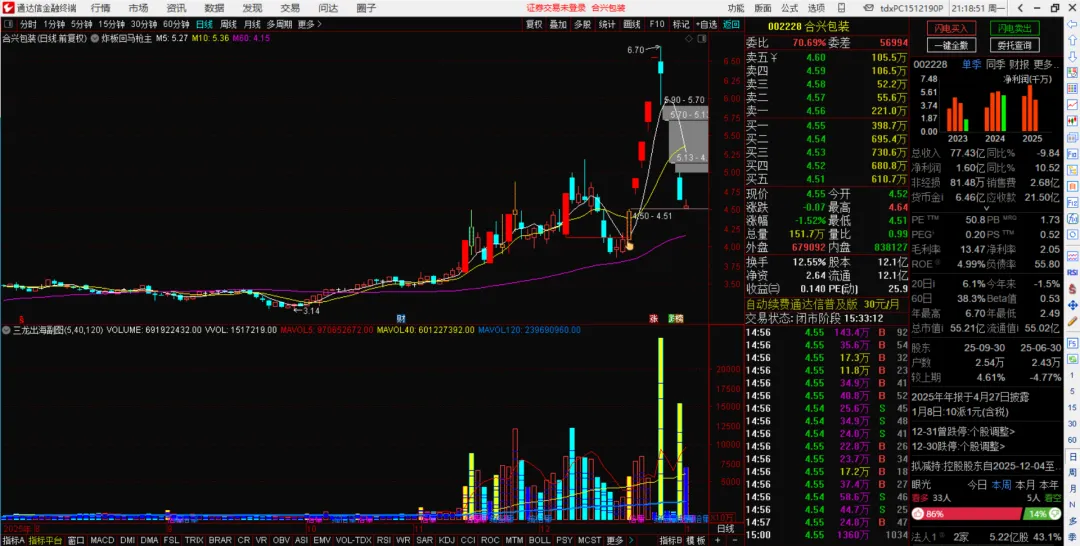This screenshot has width=1080, height=546.
Task: Click the +自选 button
Action: [706, 24]
